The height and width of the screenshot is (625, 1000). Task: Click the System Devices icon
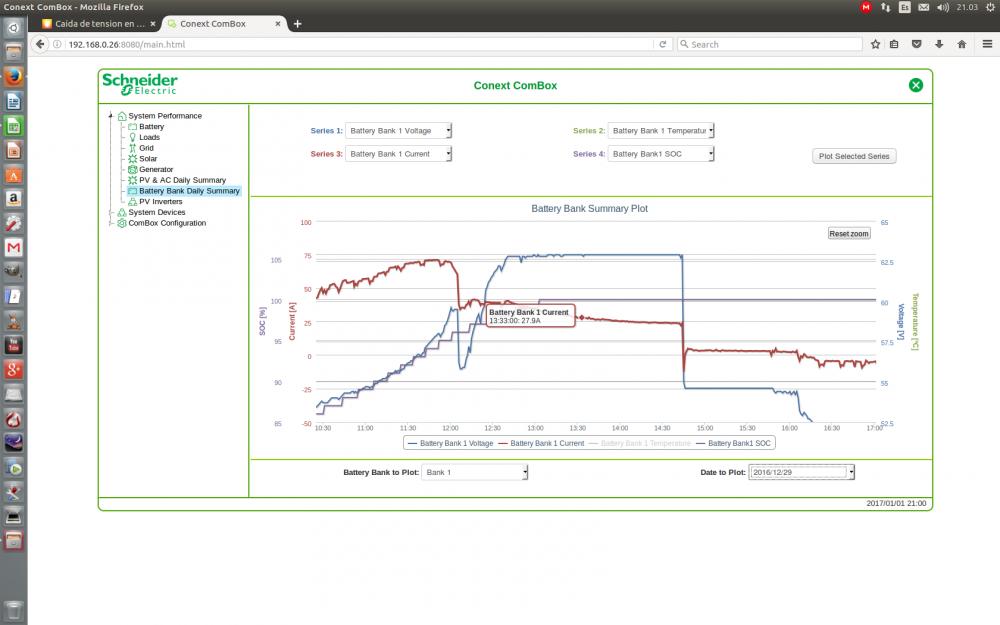point(122,212)
